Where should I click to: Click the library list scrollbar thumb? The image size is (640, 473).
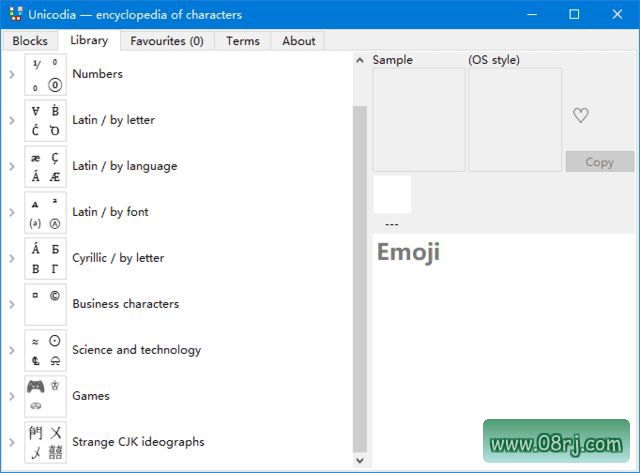(360, 279)
